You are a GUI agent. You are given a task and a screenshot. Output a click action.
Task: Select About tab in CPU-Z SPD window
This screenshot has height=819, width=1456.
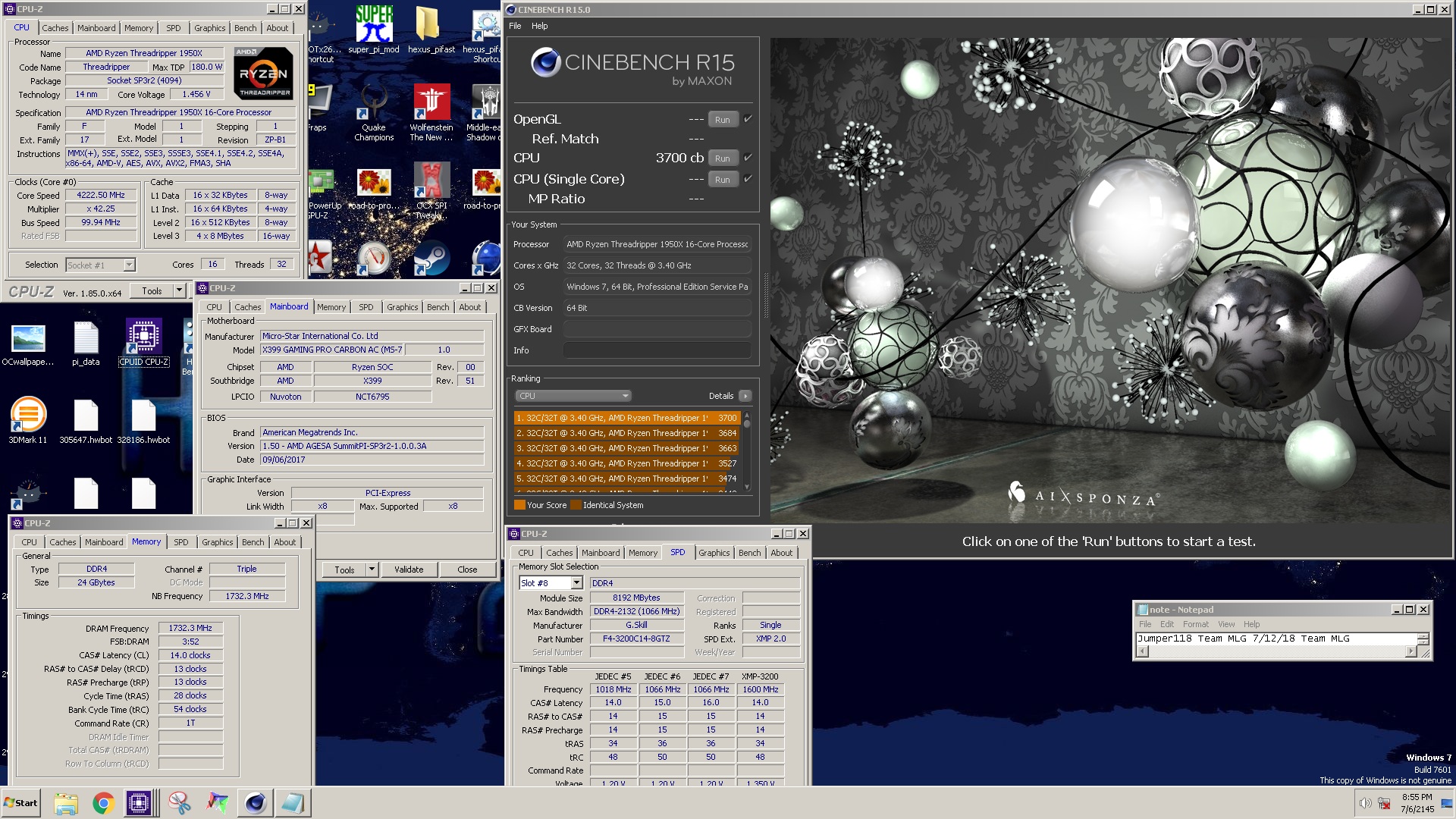(x=781, y=553)
